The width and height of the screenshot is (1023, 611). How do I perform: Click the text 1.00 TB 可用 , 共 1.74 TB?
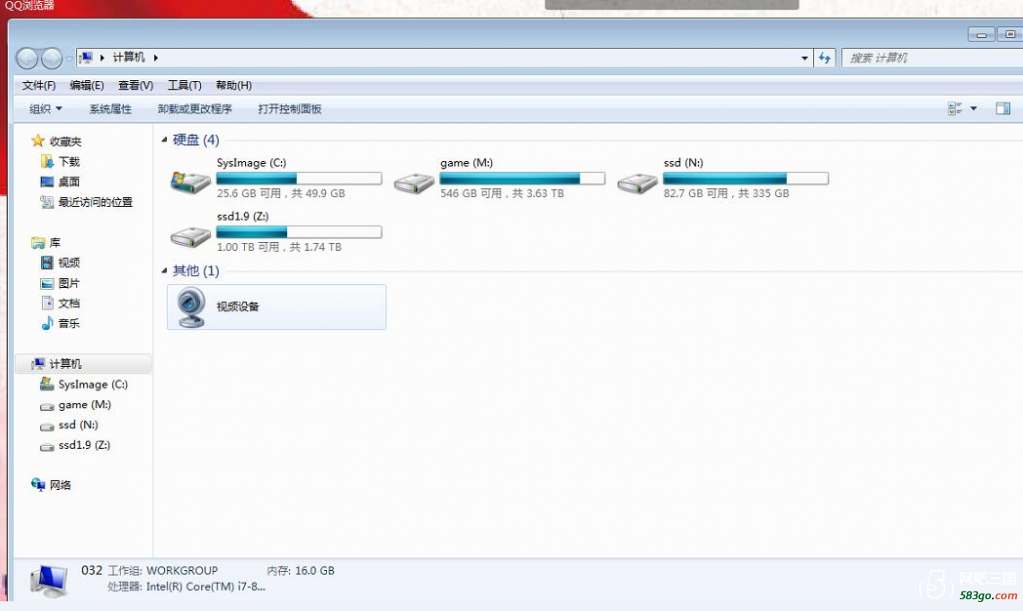coord(279,247)
